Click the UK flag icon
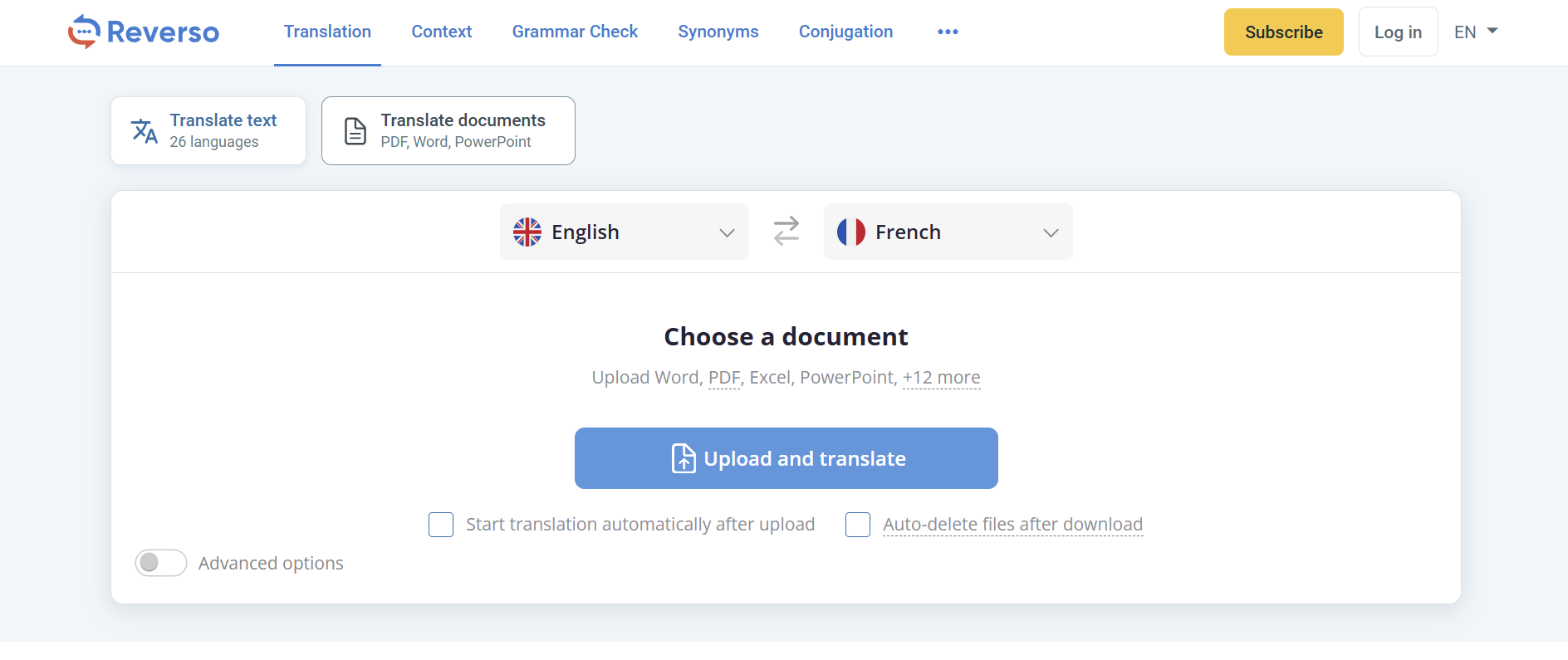The height and width of the screenshot is (660, 1568). 527,232
